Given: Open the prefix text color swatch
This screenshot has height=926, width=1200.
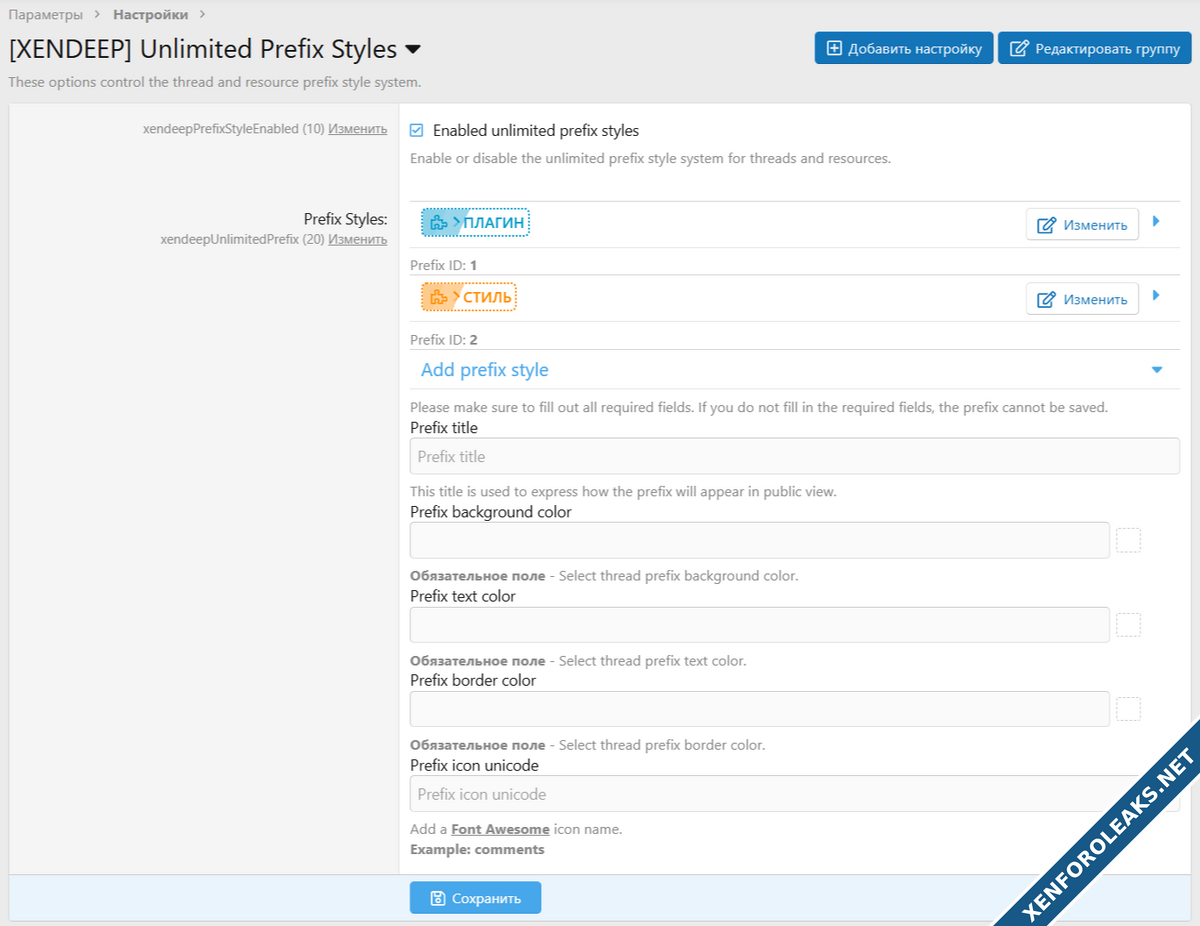Looking at the screenshot, I should 1128,625.
